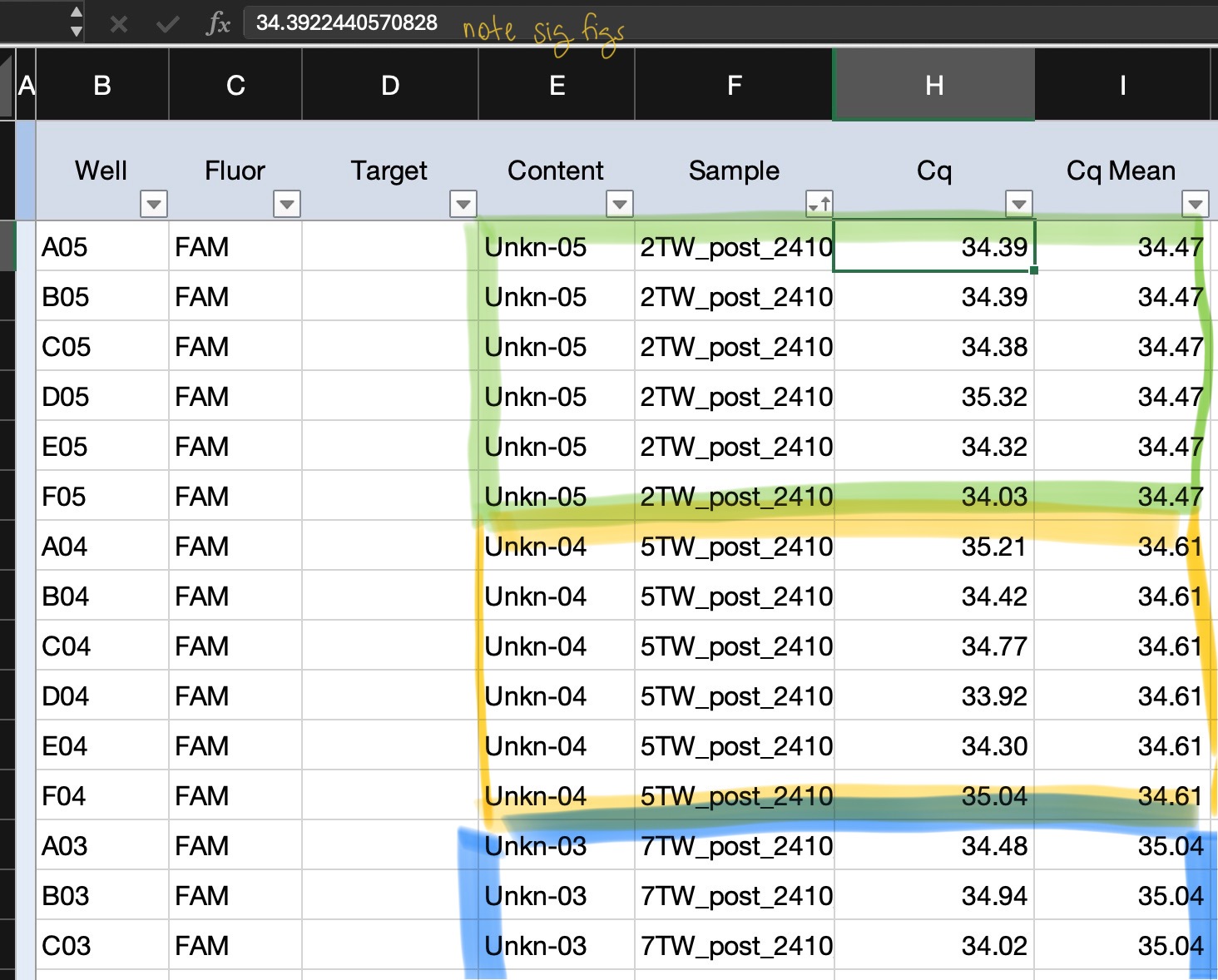Image resolution: width=1218 pixels, height=980 pixels.
Task: Select column F header
Action: click(x=735, y=85)
